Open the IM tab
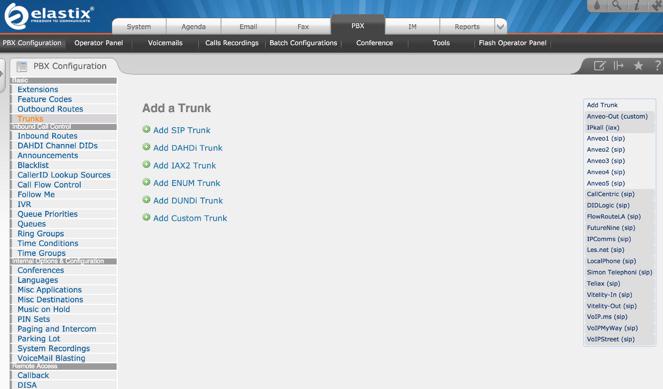Image resolution: width=663 pixels, height=389 pixels. (x=412, y=27)
